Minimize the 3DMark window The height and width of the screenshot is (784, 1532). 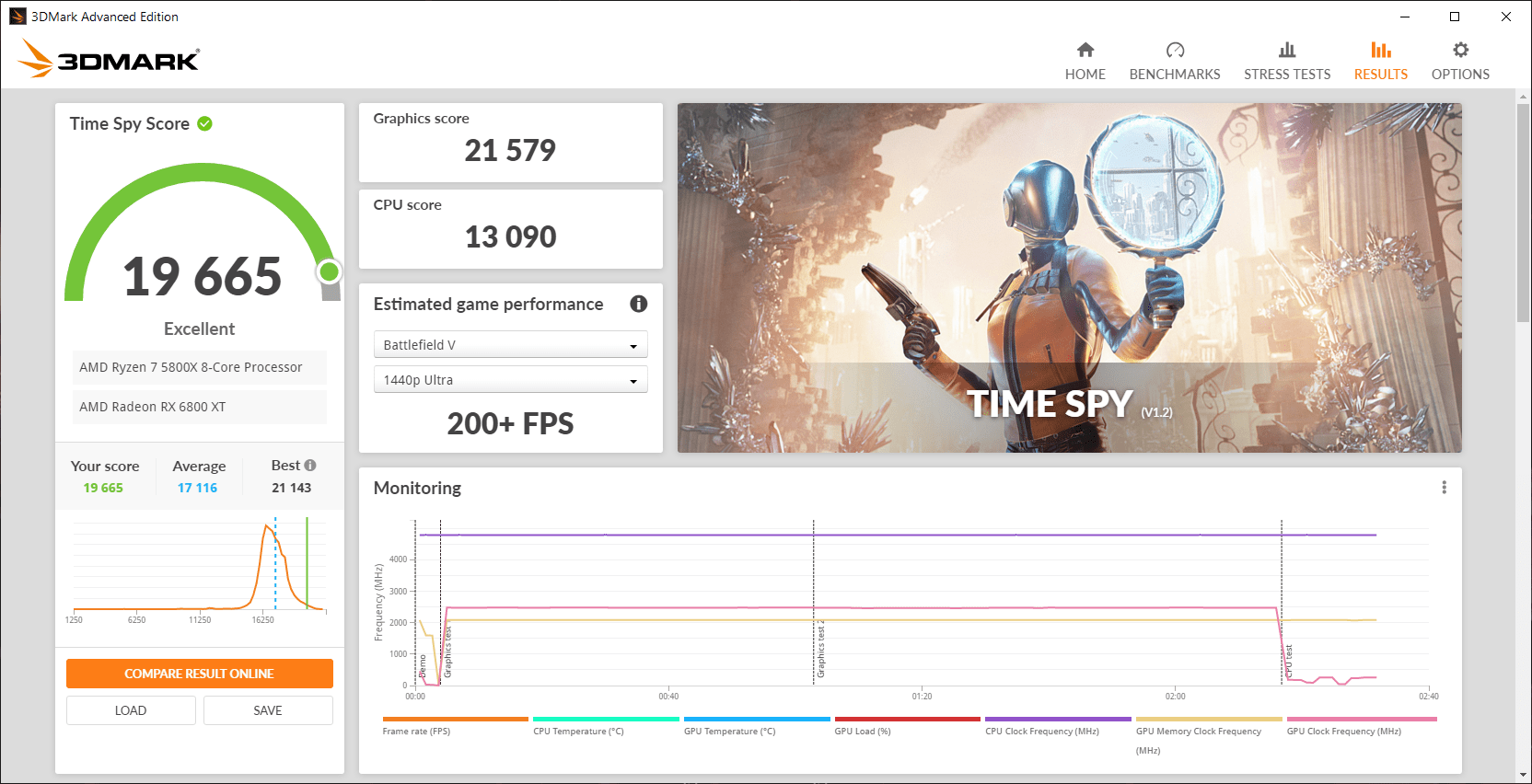point(1405,17)
